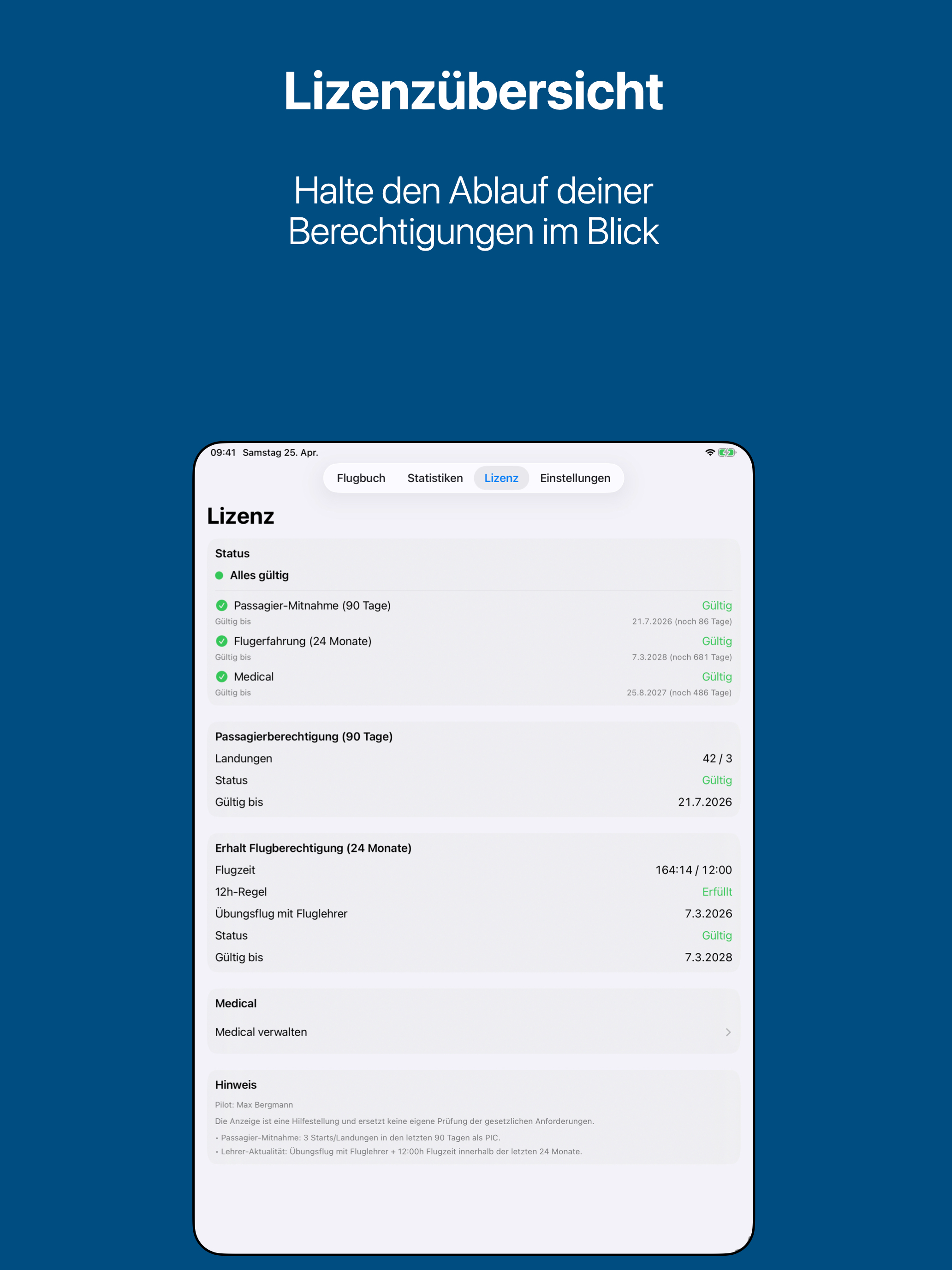Tap the Lehrer-Aktualität rule note in Hinweis
The image size is (952, 1270).
(398, 1151)
